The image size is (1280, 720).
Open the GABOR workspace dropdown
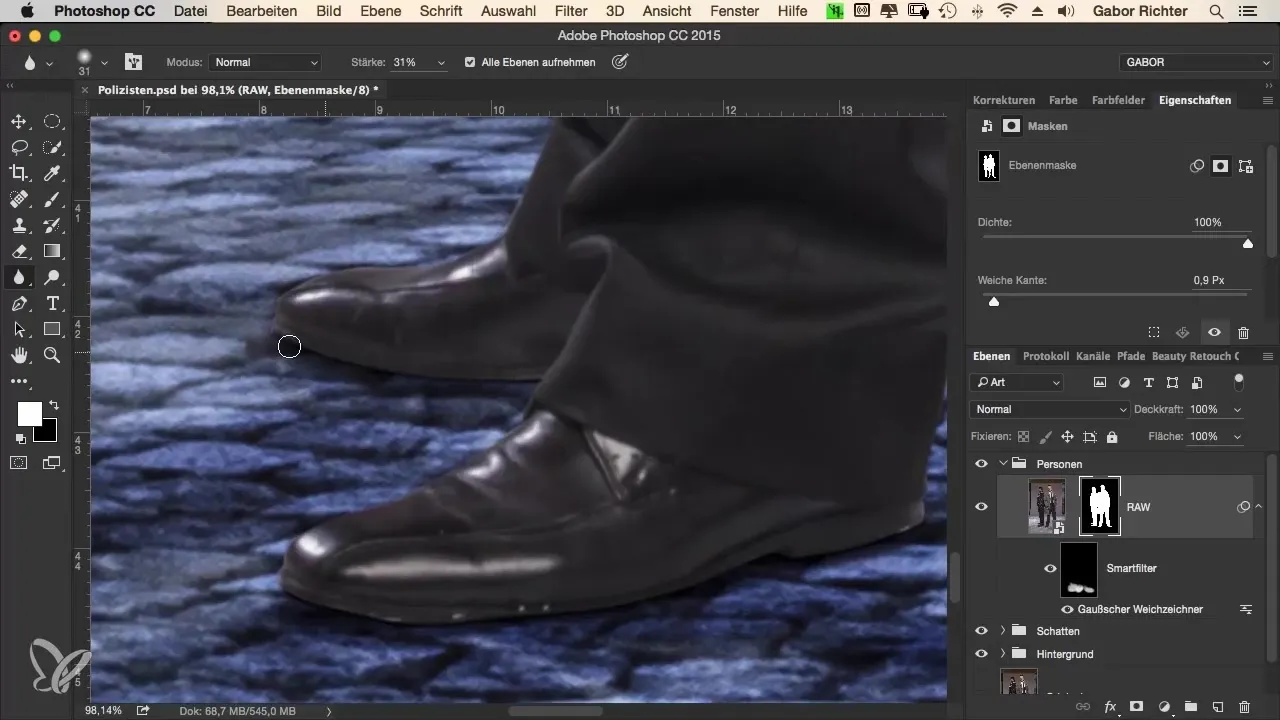[x=1195, y=62]
